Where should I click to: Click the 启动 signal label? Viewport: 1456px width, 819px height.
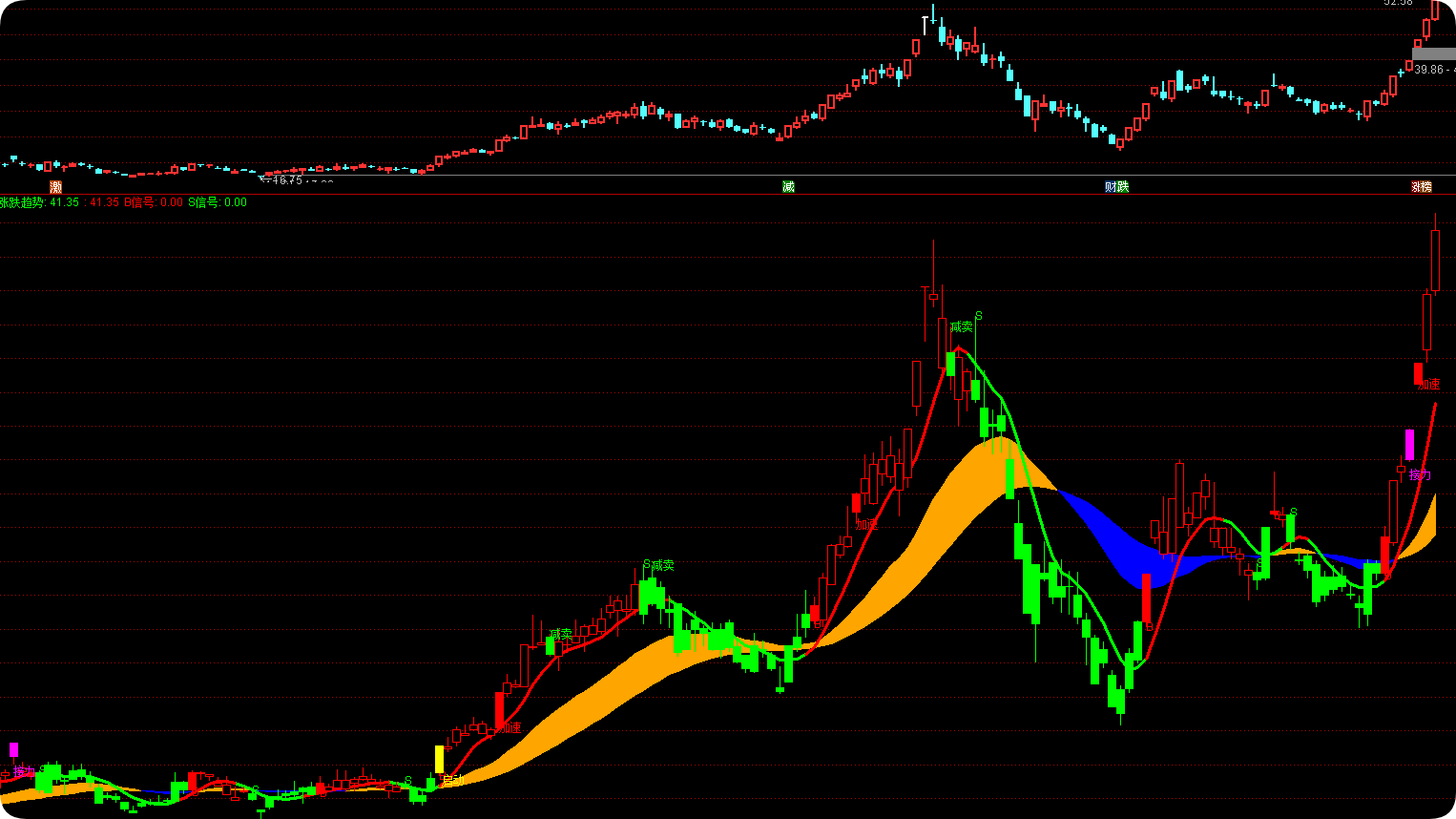(452, 780)
